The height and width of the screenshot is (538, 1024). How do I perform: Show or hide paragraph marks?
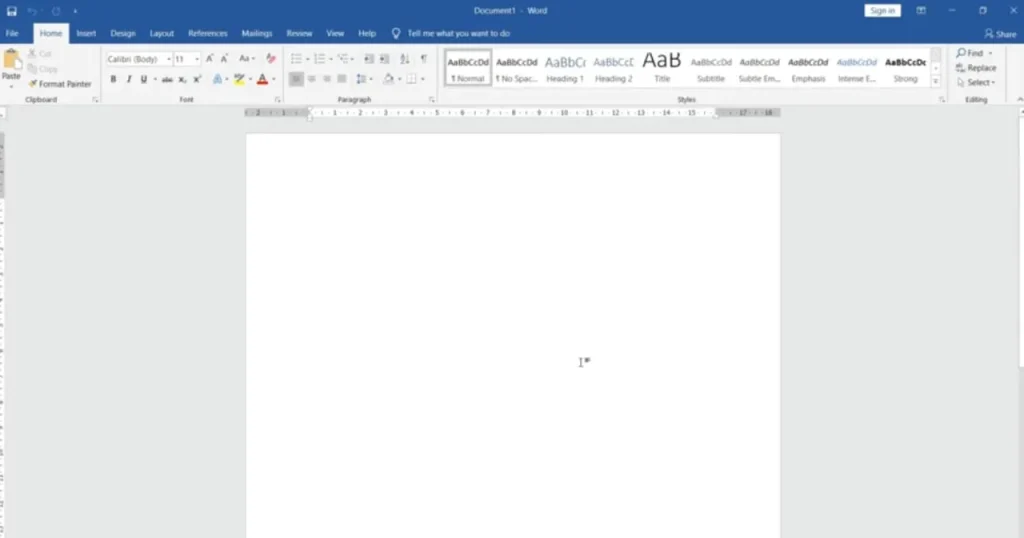click(424, 59)
